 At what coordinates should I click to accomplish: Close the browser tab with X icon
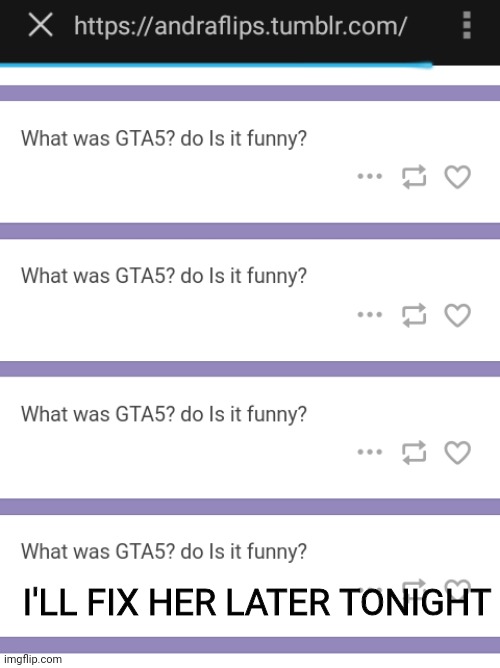click(40, 25)
